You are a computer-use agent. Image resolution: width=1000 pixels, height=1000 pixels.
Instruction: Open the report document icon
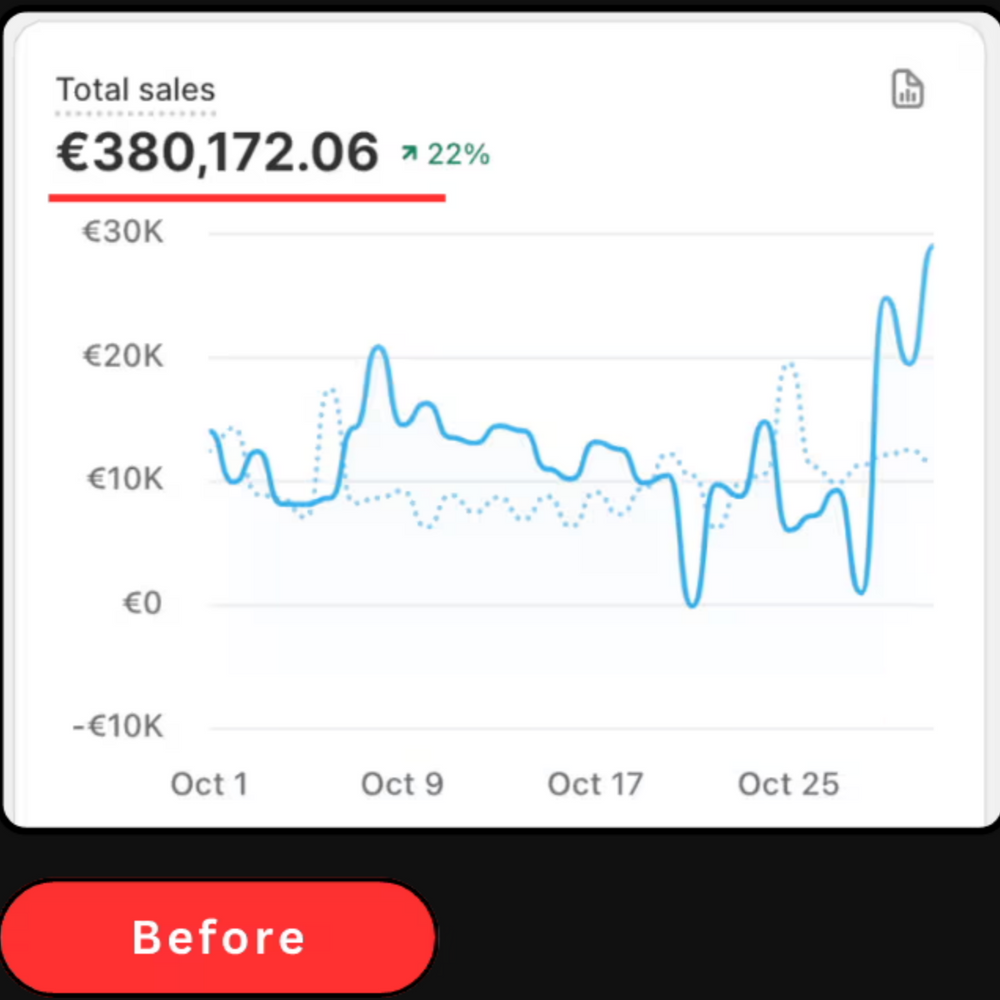pos(907,89)
